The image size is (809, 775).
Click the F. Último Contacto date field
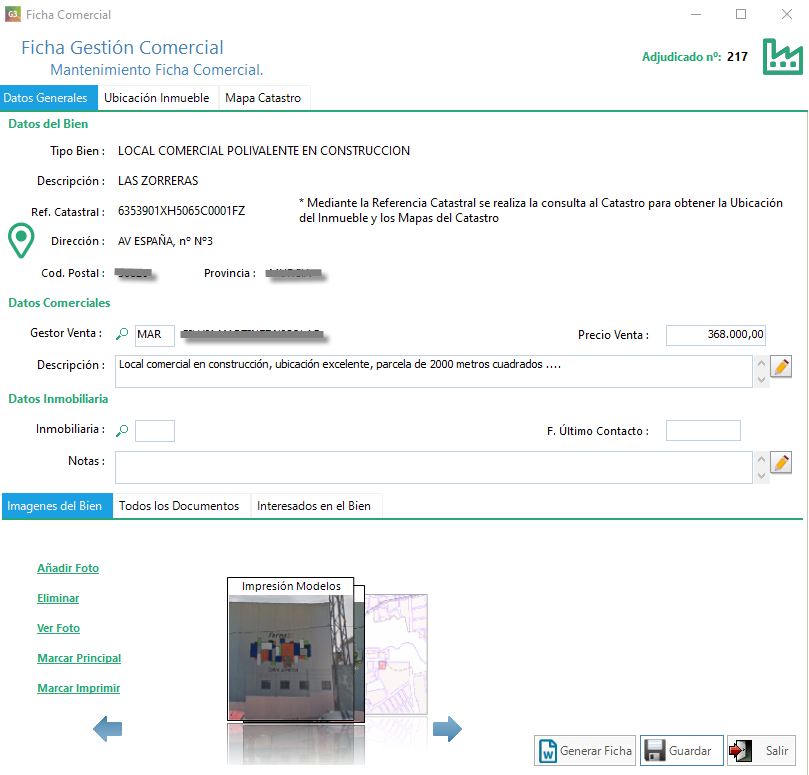coord(703,431)
